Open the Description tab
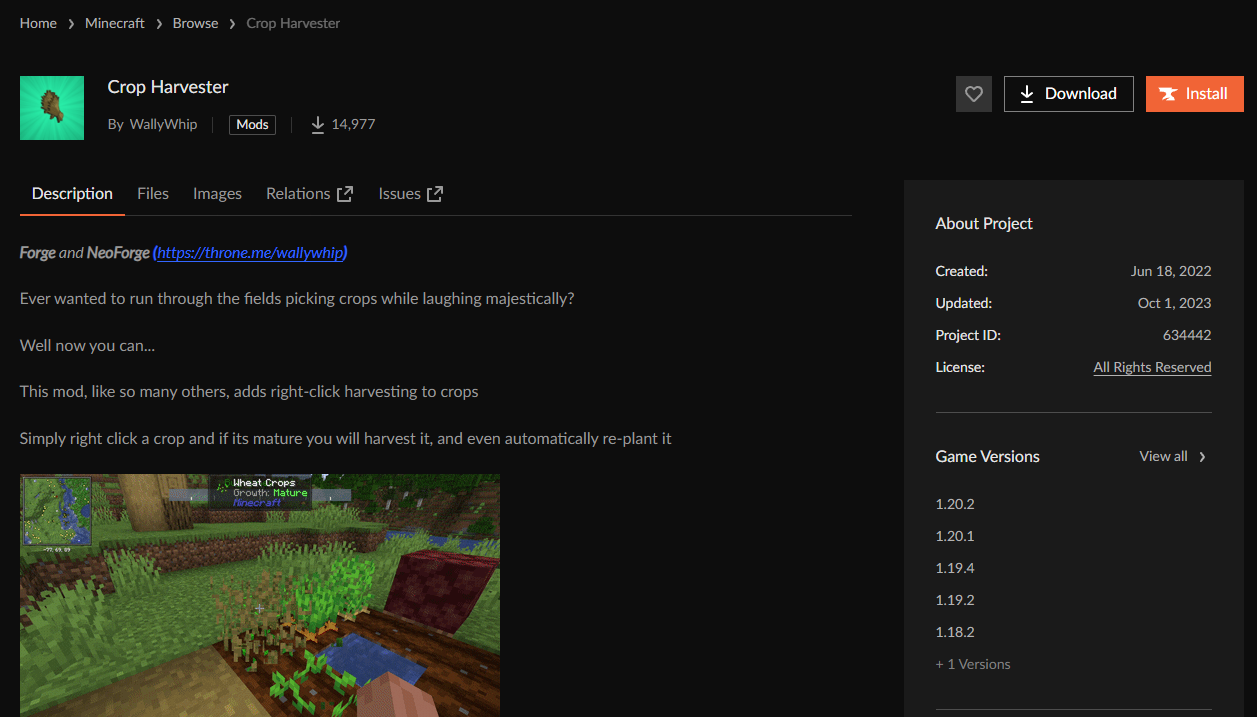Screen dimensions: 1257x717 (x=72, y=194)
